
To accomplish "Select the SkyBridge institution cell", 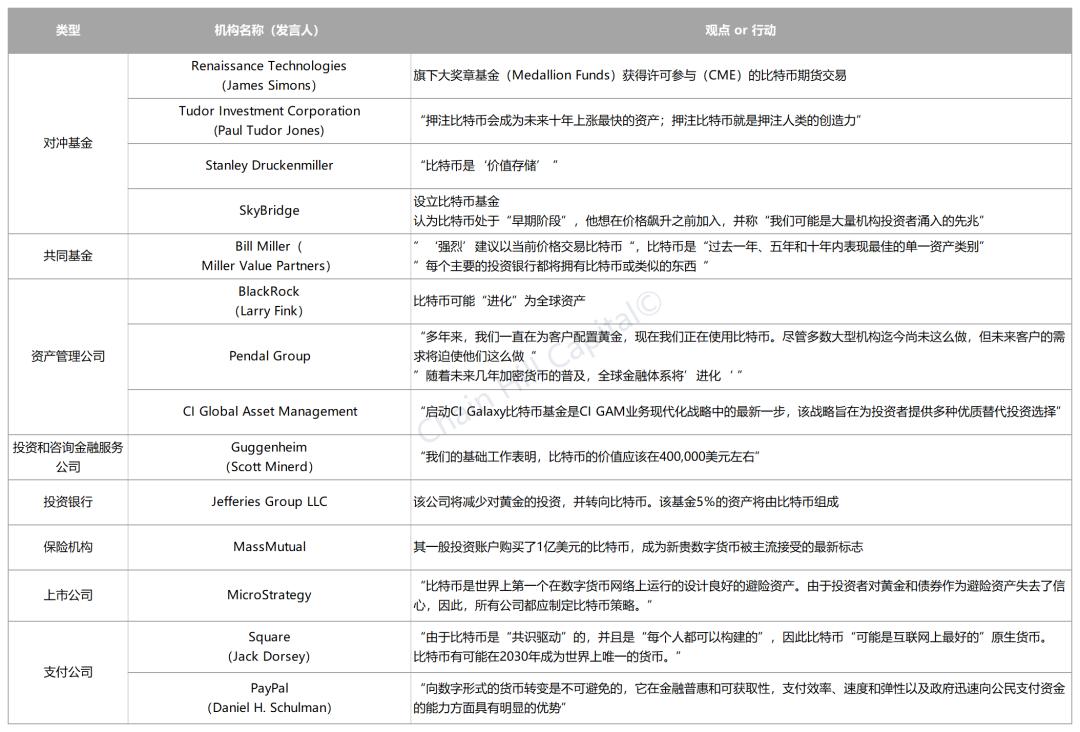I will point(268,210).
